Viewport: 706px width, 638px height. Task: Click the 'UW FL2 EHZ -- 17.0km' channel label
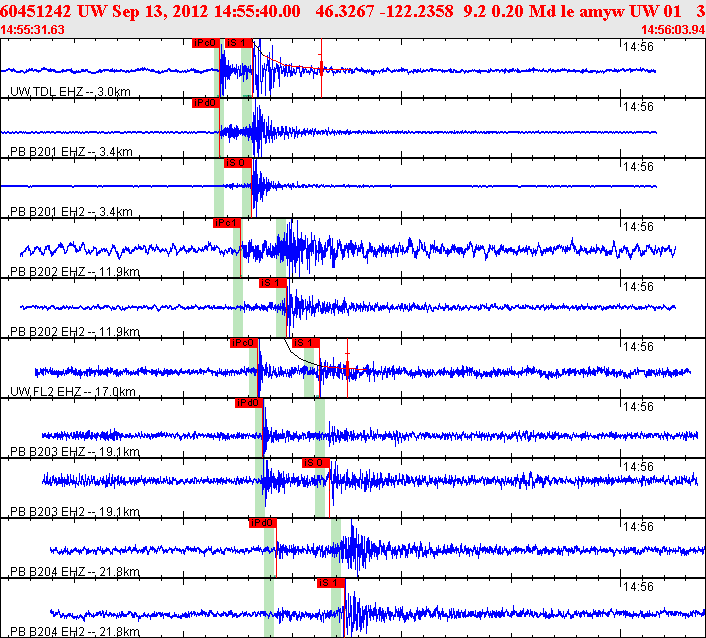click(x=72, y=392)
